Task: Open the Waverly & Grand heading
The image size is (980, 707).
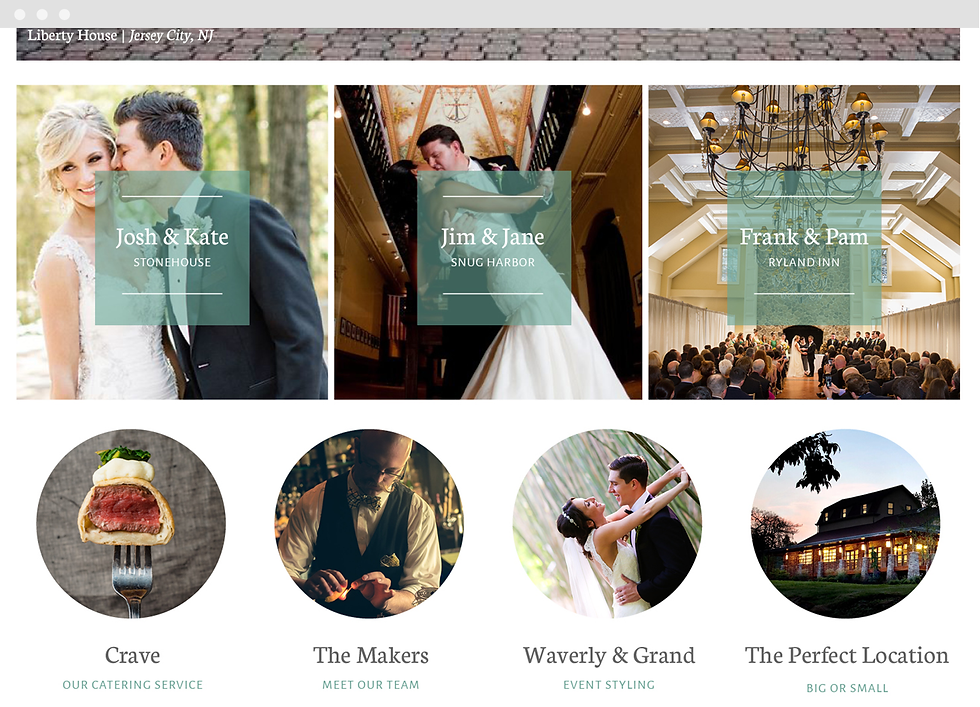Action: (609, 655)
